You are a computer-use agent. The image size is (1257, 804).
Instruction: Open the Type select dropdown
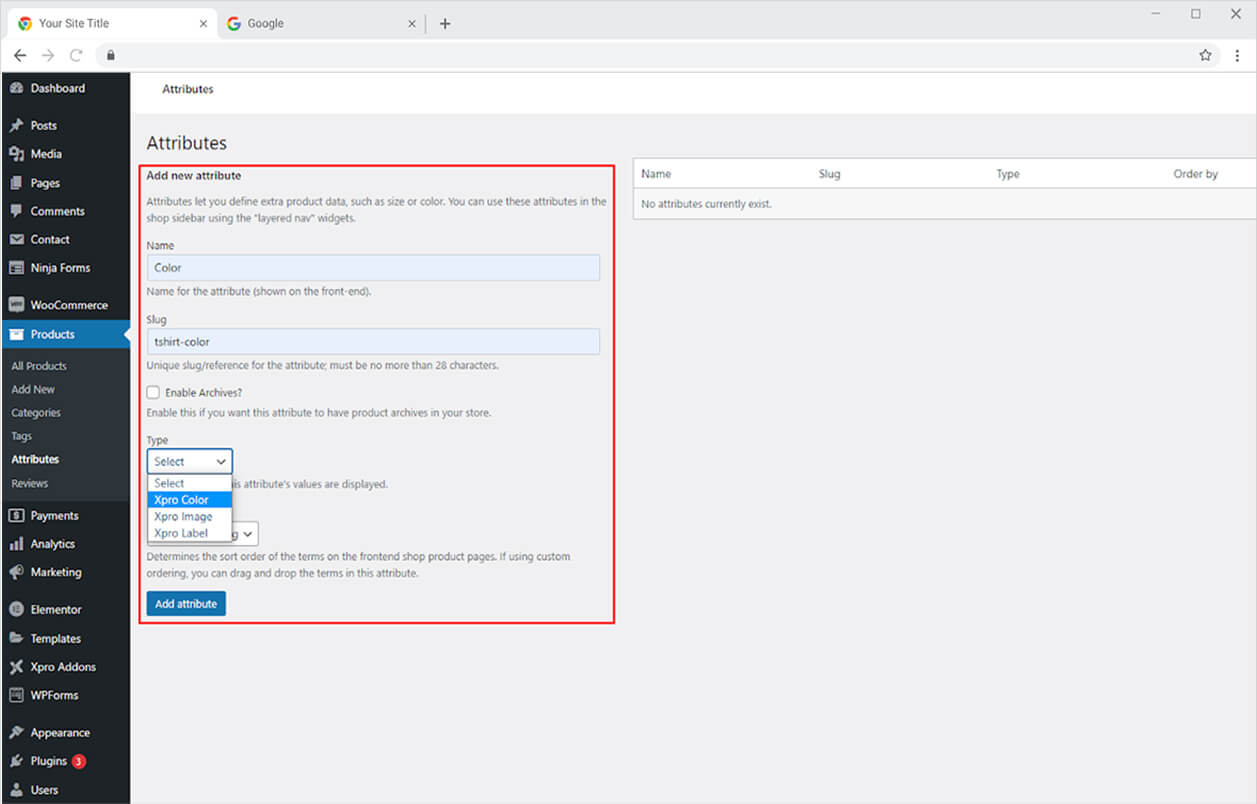pyautogui.click(x=189, y=461)
